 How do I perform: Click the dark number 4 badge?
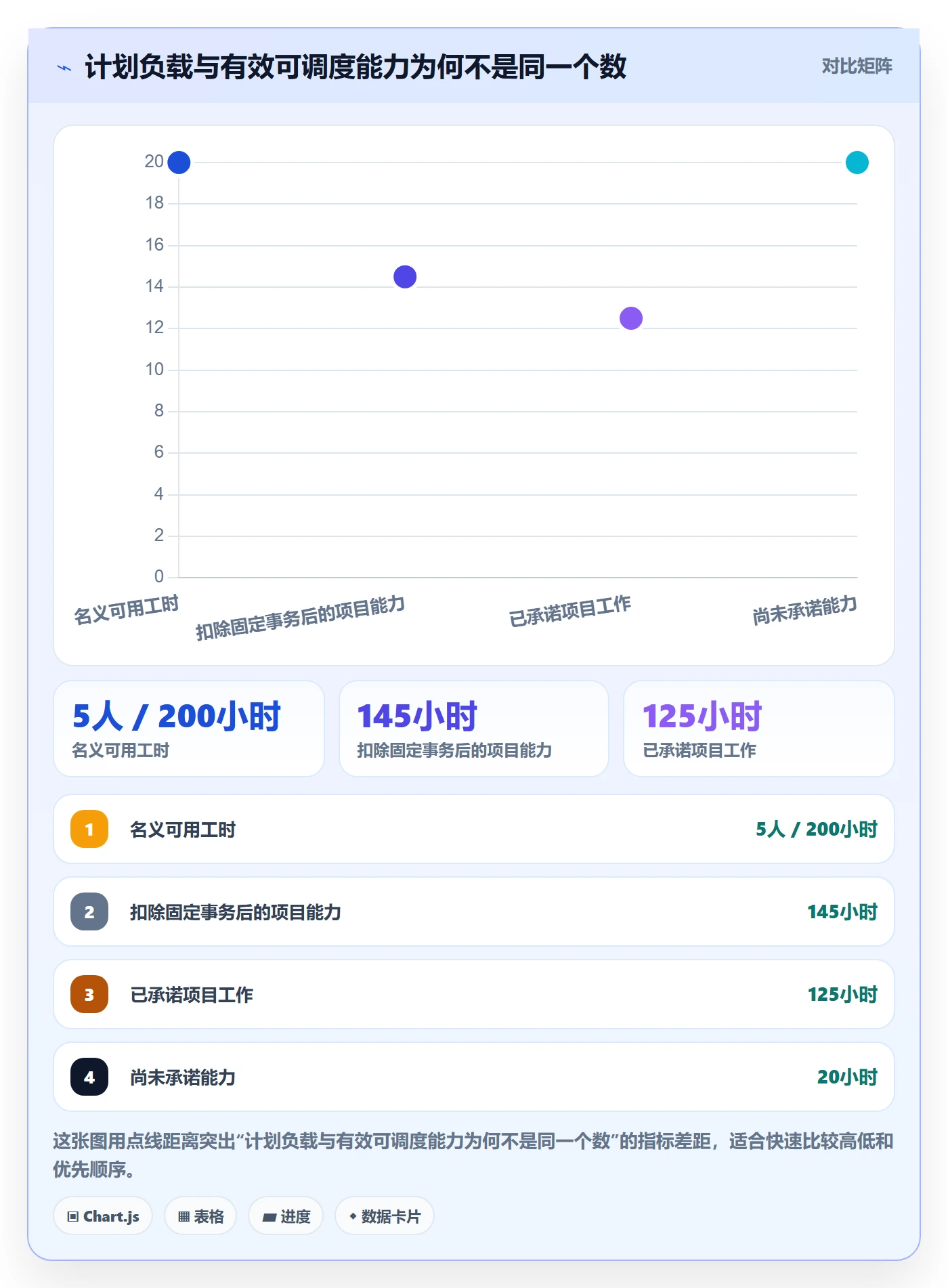[x=89, y=1077]
